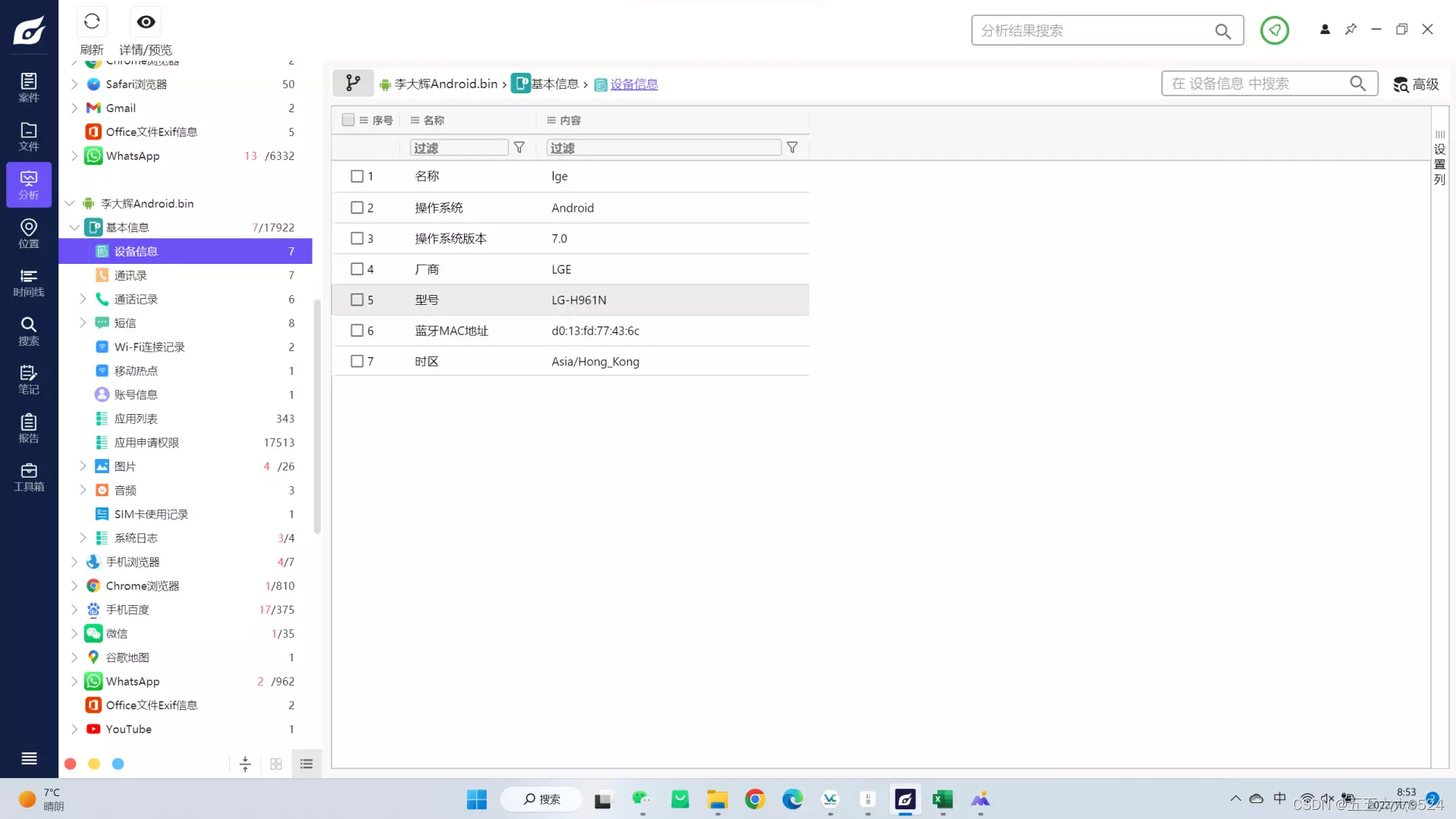Check the checkbox for row 1 名称
The width and height of the screenshot is (1456, 819).
click(x=357, y=176)
